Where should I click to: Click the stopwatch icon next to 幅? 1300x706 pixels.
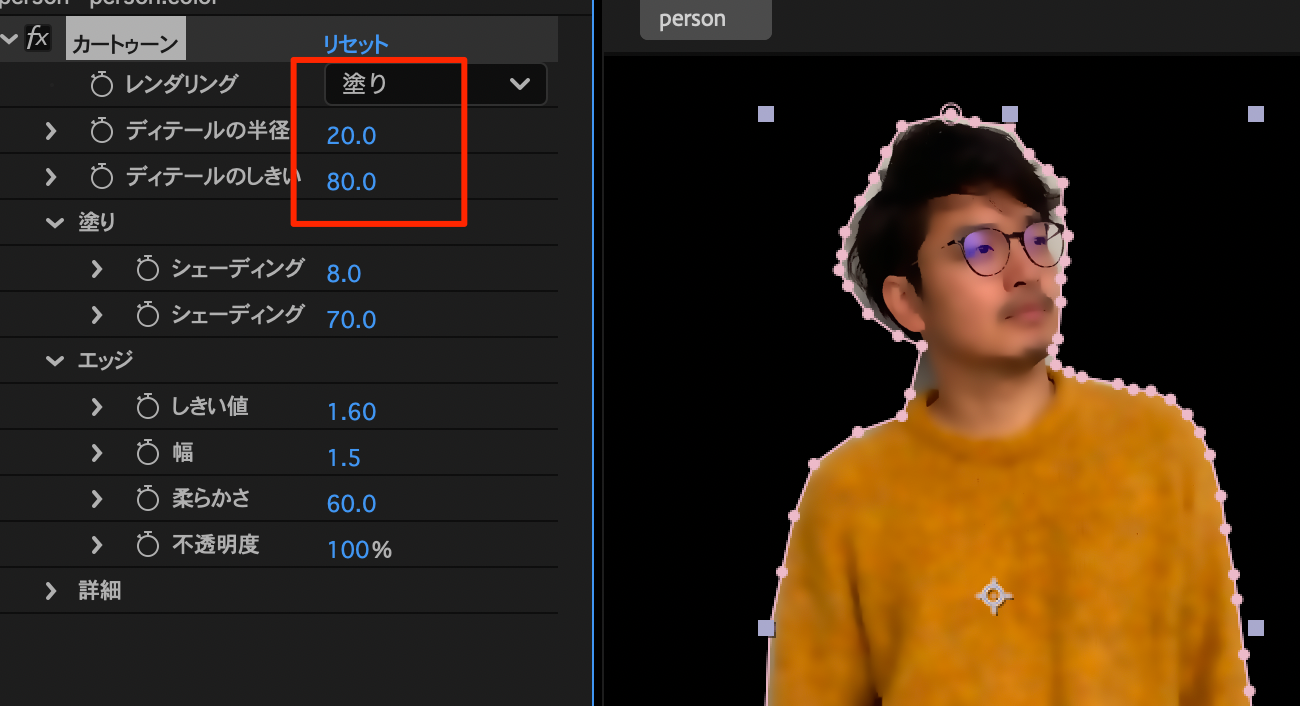(x=148, y=454)
